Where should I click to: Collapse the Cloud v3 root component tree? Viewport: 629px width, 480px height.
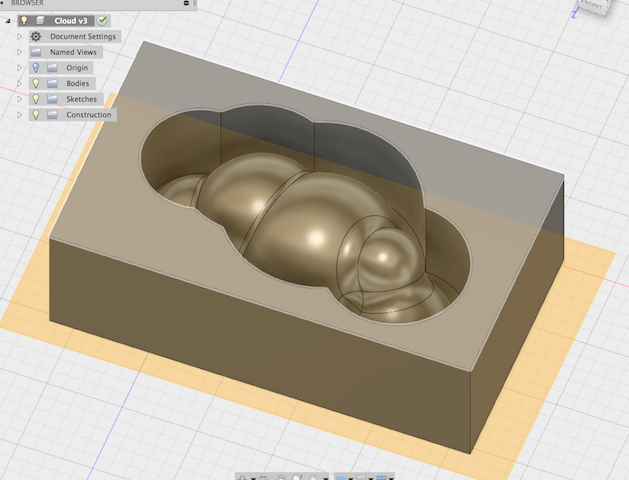(x=8, y=21)
